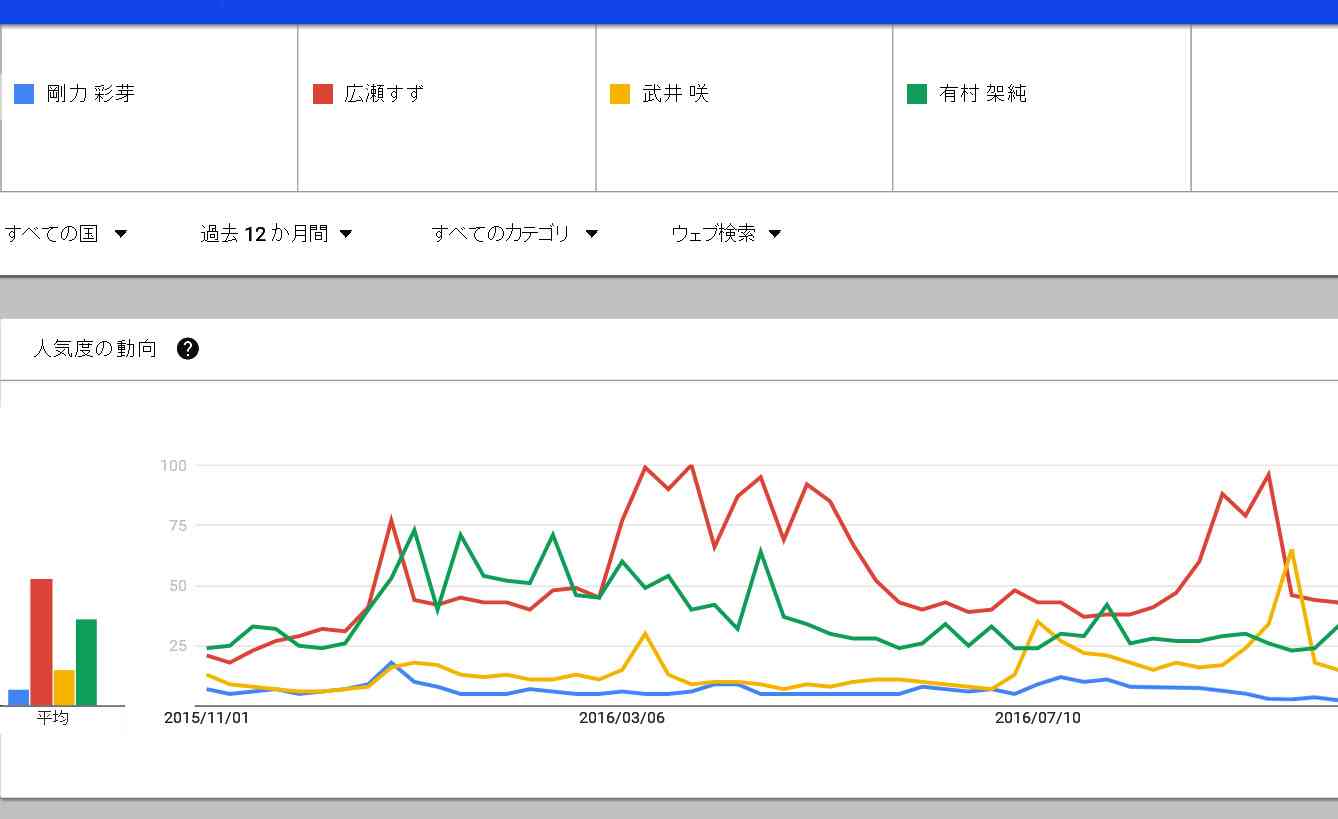Select the 剛力 彩芽 search term box

(x=149, y=108)
